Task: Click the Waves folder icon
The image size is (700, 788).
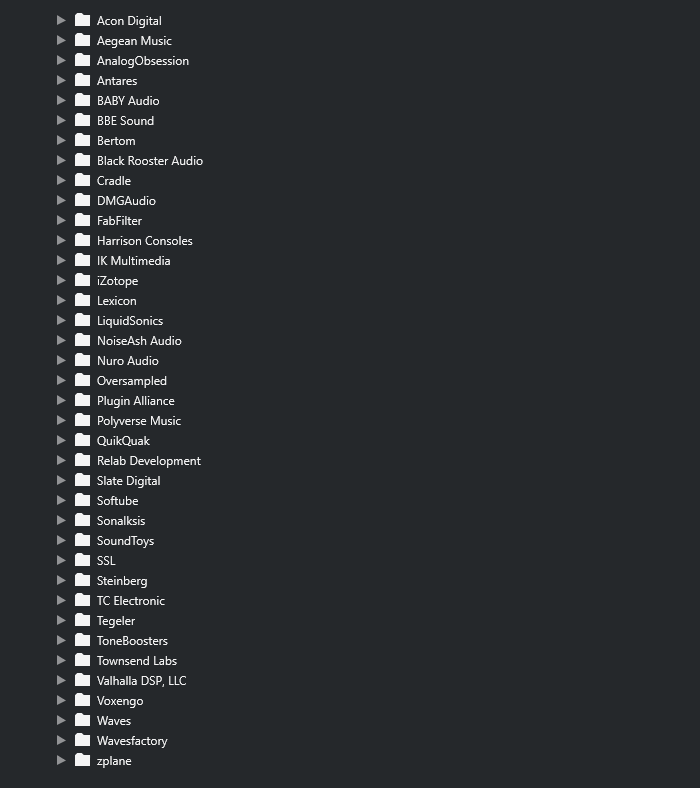Action: [82, 720]
